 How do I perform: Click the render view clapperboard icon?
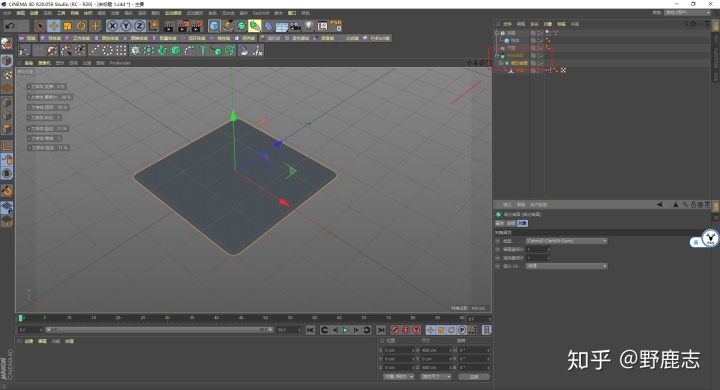click(x=169, y=26)
